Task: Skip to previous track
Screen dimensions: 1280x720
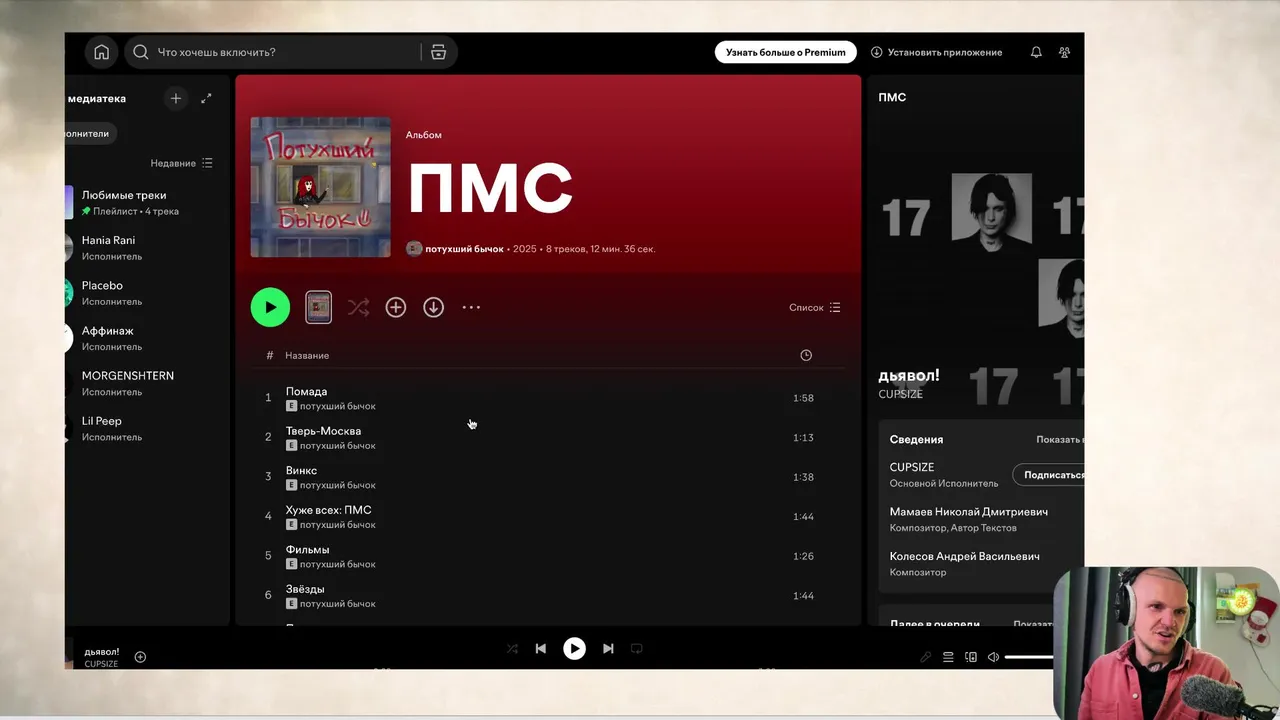Action: pyautogui.click(x=540, y=648)
